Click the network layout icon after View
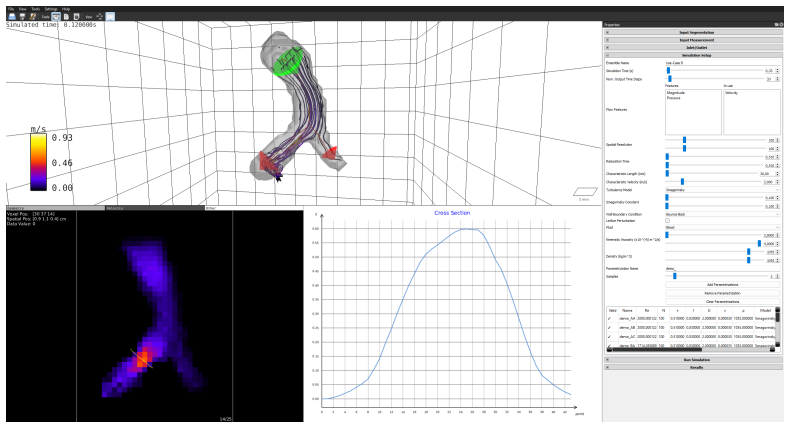The image size is (790, 428). 99,17
